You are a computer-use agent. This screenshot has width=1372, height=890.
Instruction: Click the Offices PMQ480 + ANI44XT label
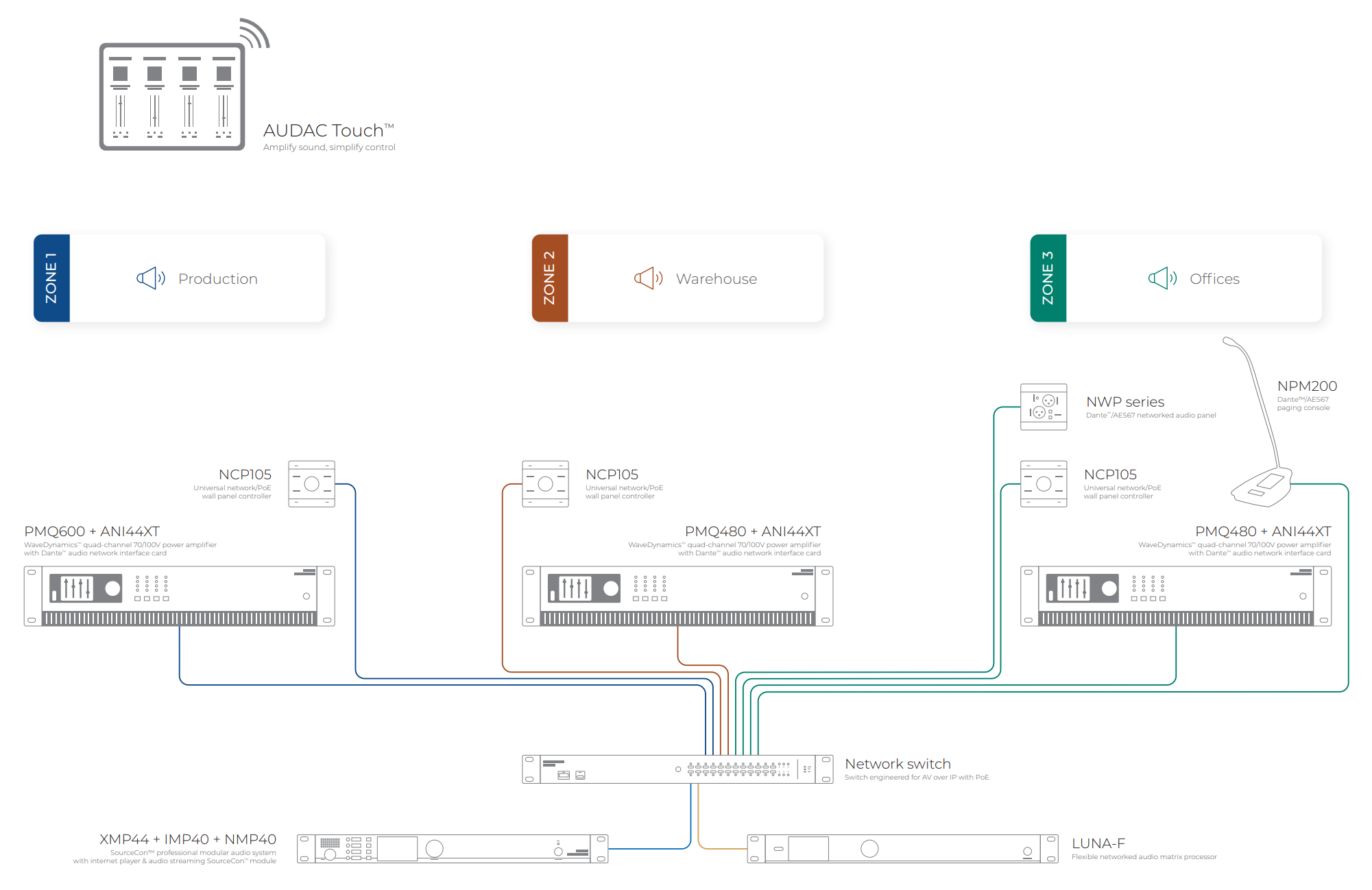(x=1263, y=531)
